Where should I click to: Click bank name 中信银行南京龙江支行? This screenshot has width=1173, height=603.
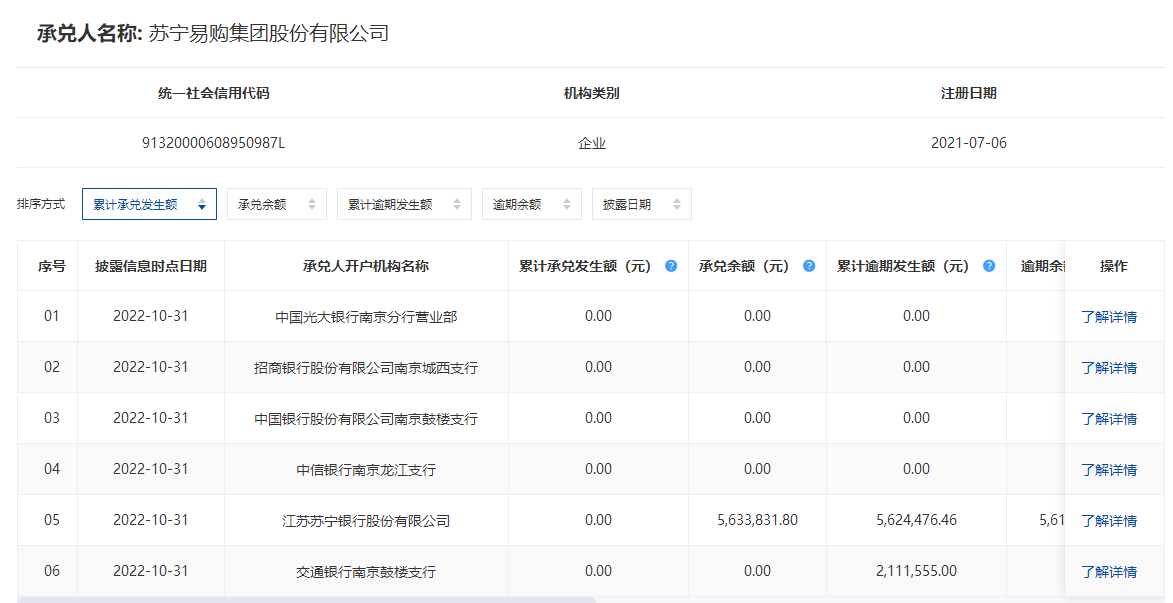pos(366,469)
